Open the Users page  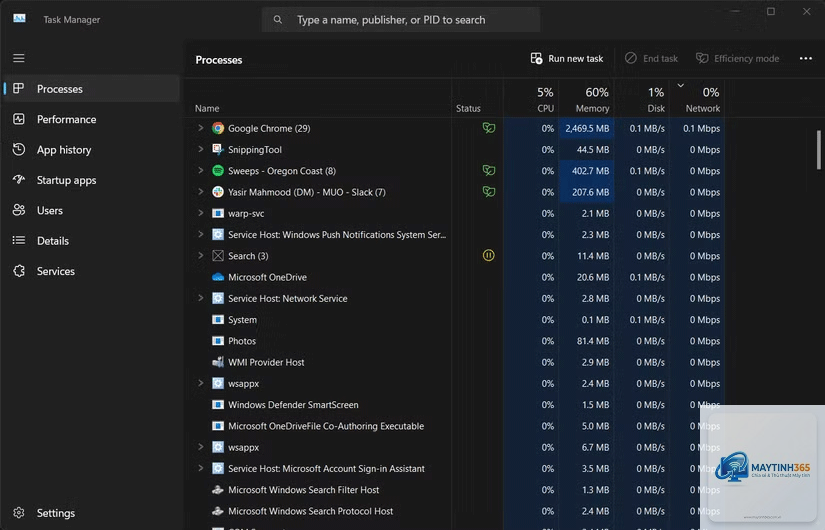[92, 211]
